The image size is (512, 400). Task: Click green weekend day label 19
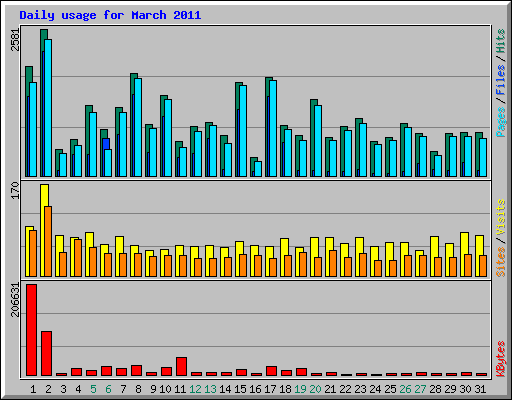(300, 389)
